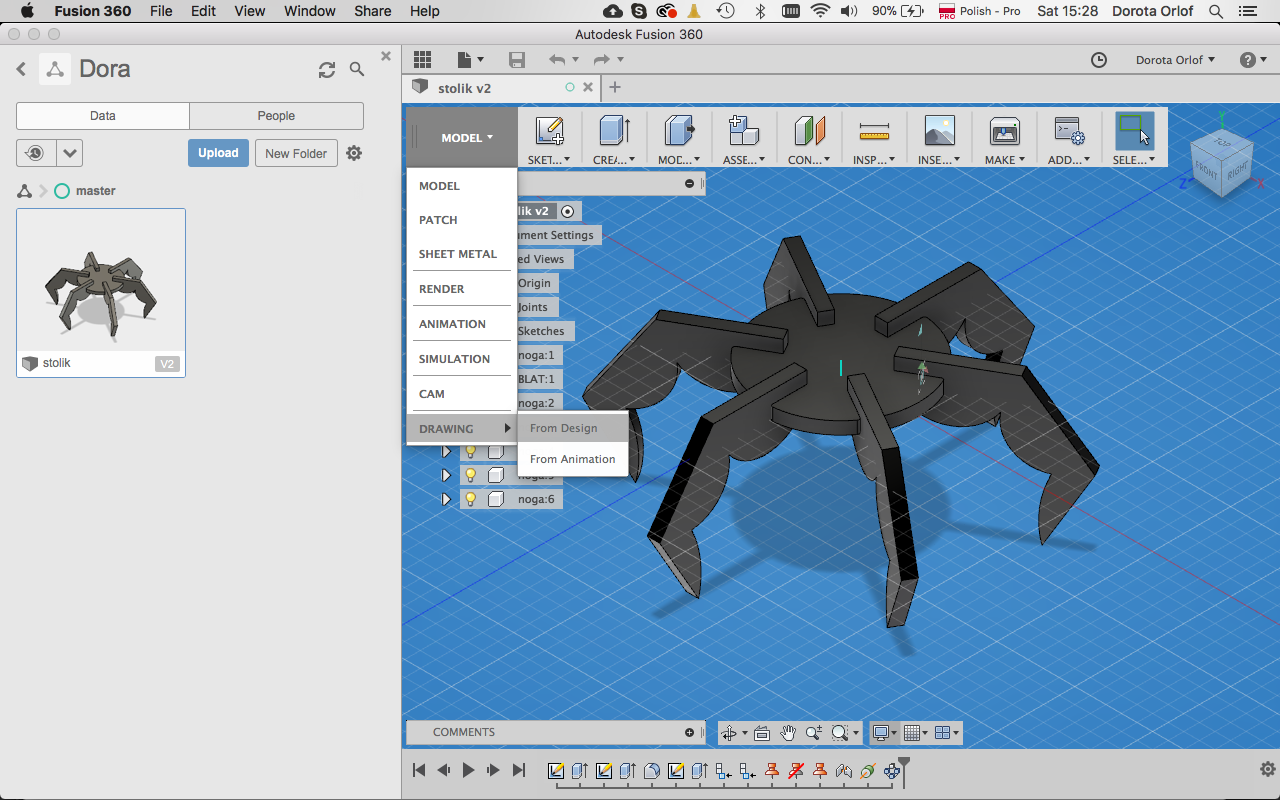Toggle lightbulb in row above noga:6
Viewport: 1280px width, 800px height.
coord(470,475)
